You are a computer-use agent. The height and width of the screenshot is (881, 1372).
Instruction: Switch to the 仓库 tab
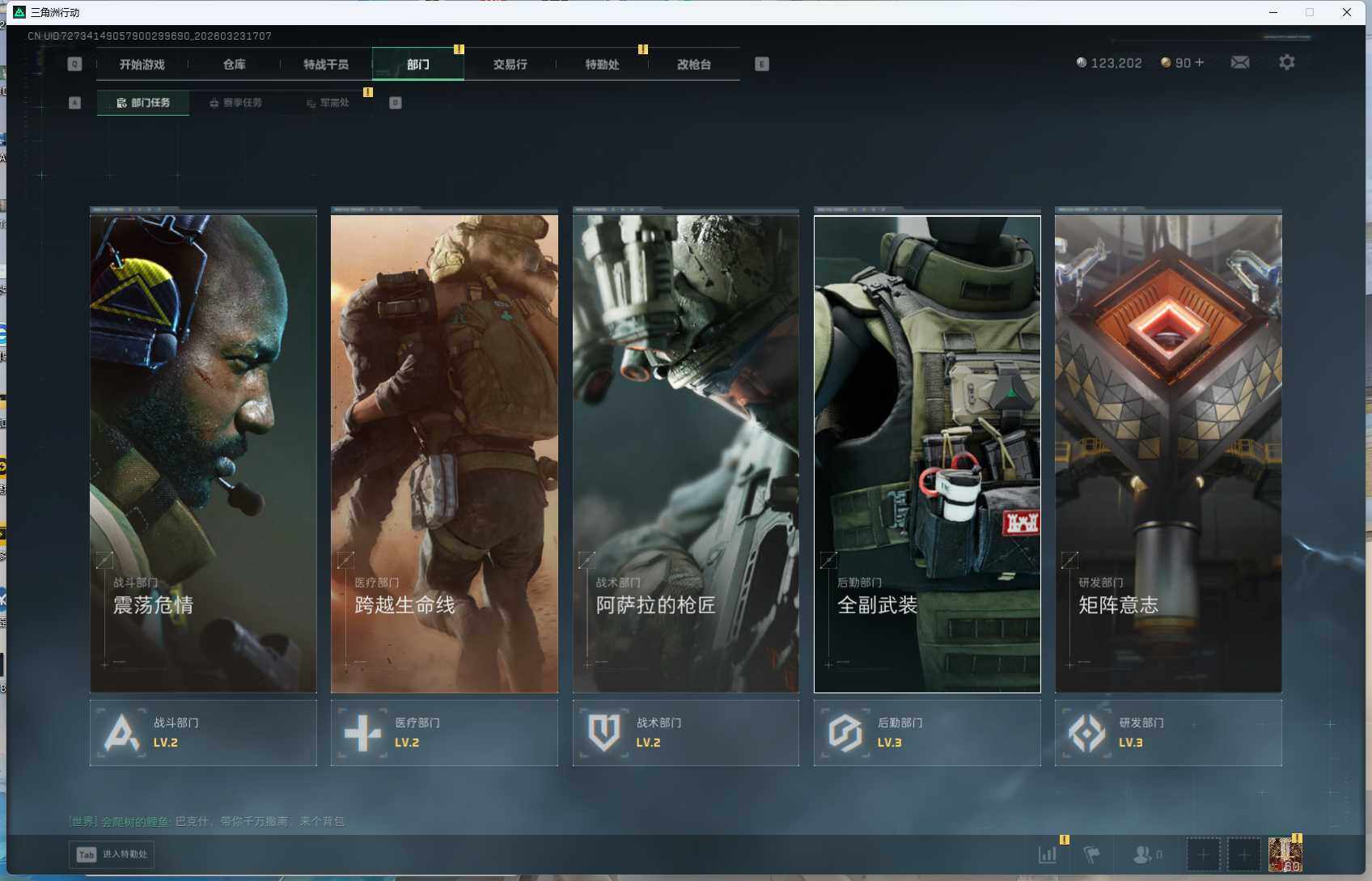pos(235,65)
